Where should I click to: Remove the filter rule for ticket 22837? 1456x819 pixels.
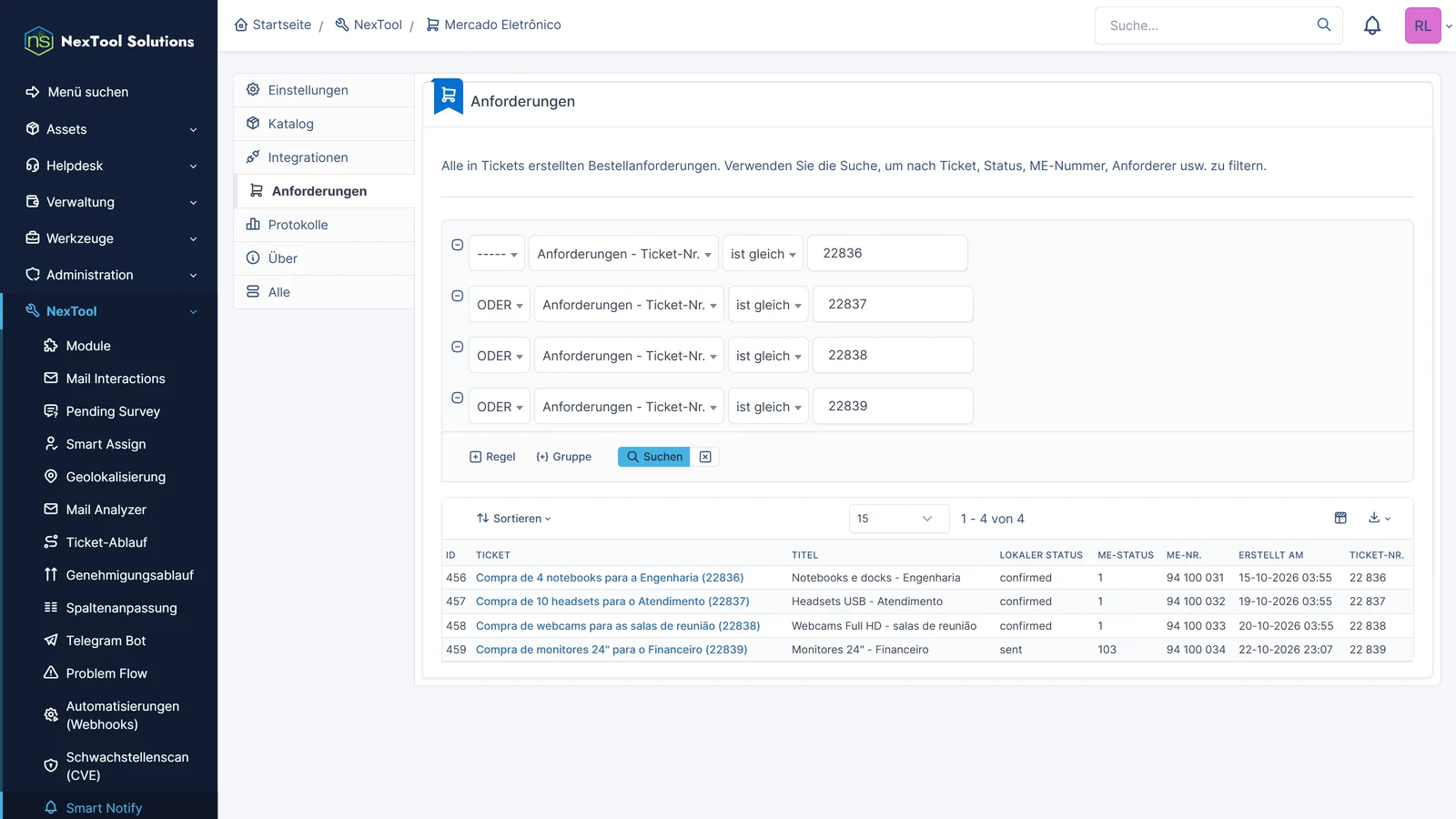click(458, 296)
